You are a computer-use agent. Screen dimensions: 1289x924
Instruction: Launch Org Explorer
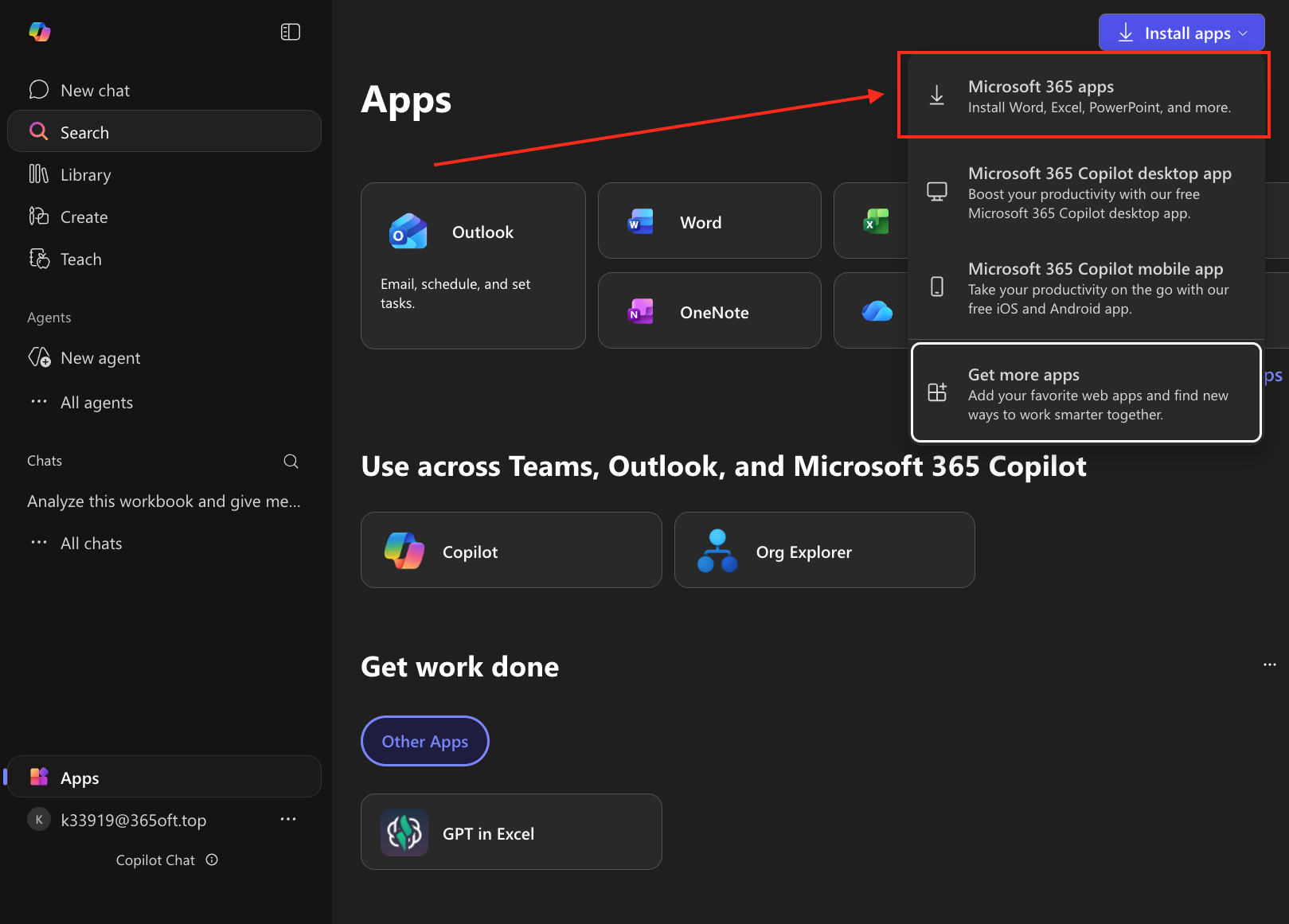pos(824,550)
